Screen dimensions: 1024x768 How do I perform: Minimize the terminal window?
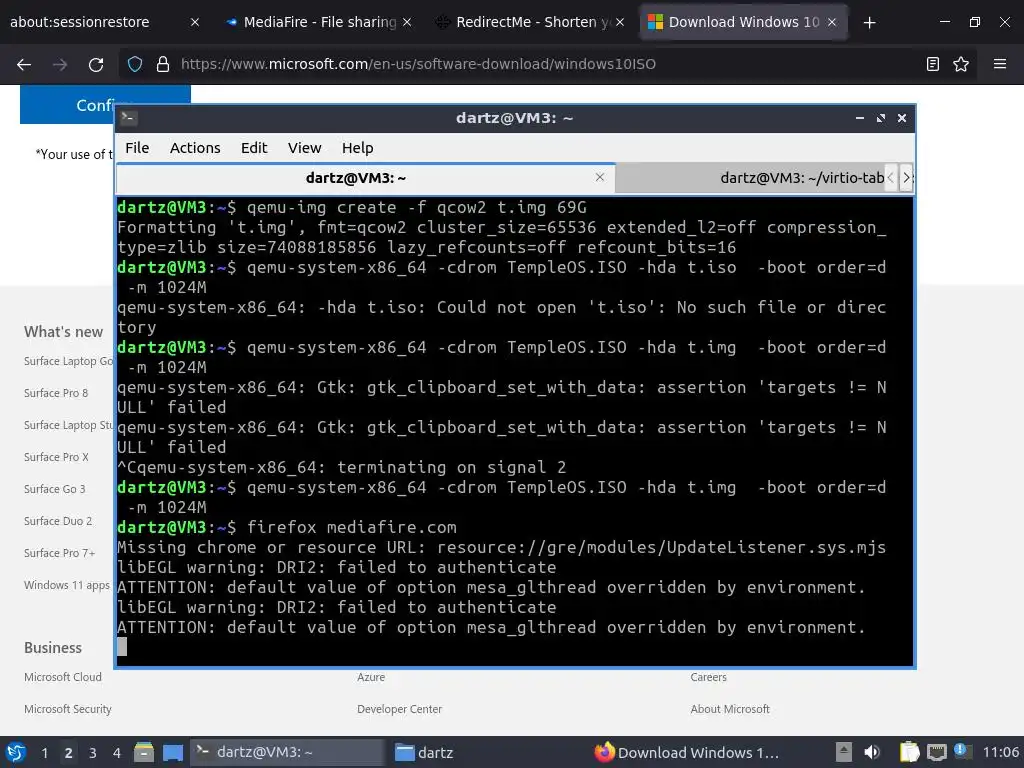pos(860,118)
